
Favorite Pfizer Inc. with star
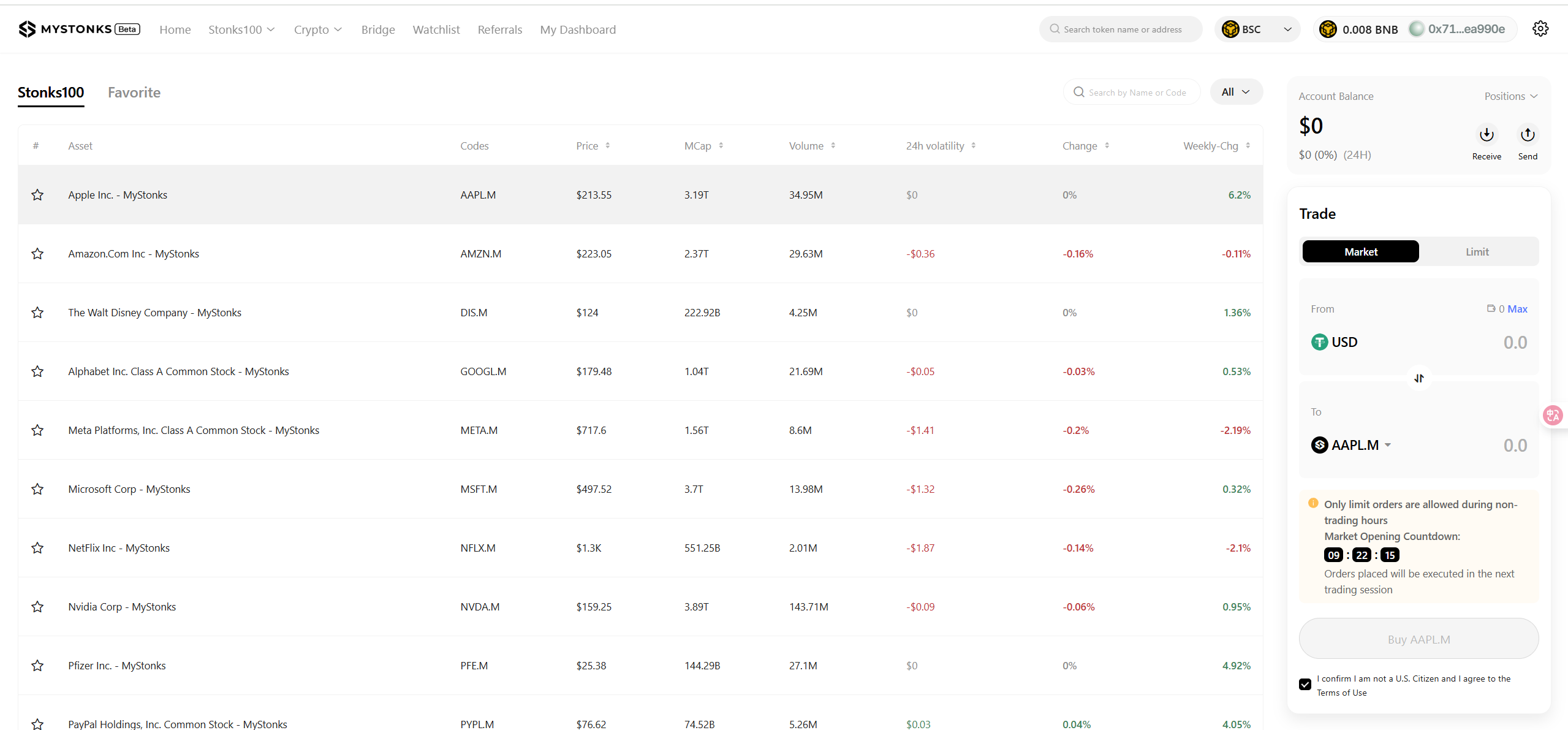point(37,666)
